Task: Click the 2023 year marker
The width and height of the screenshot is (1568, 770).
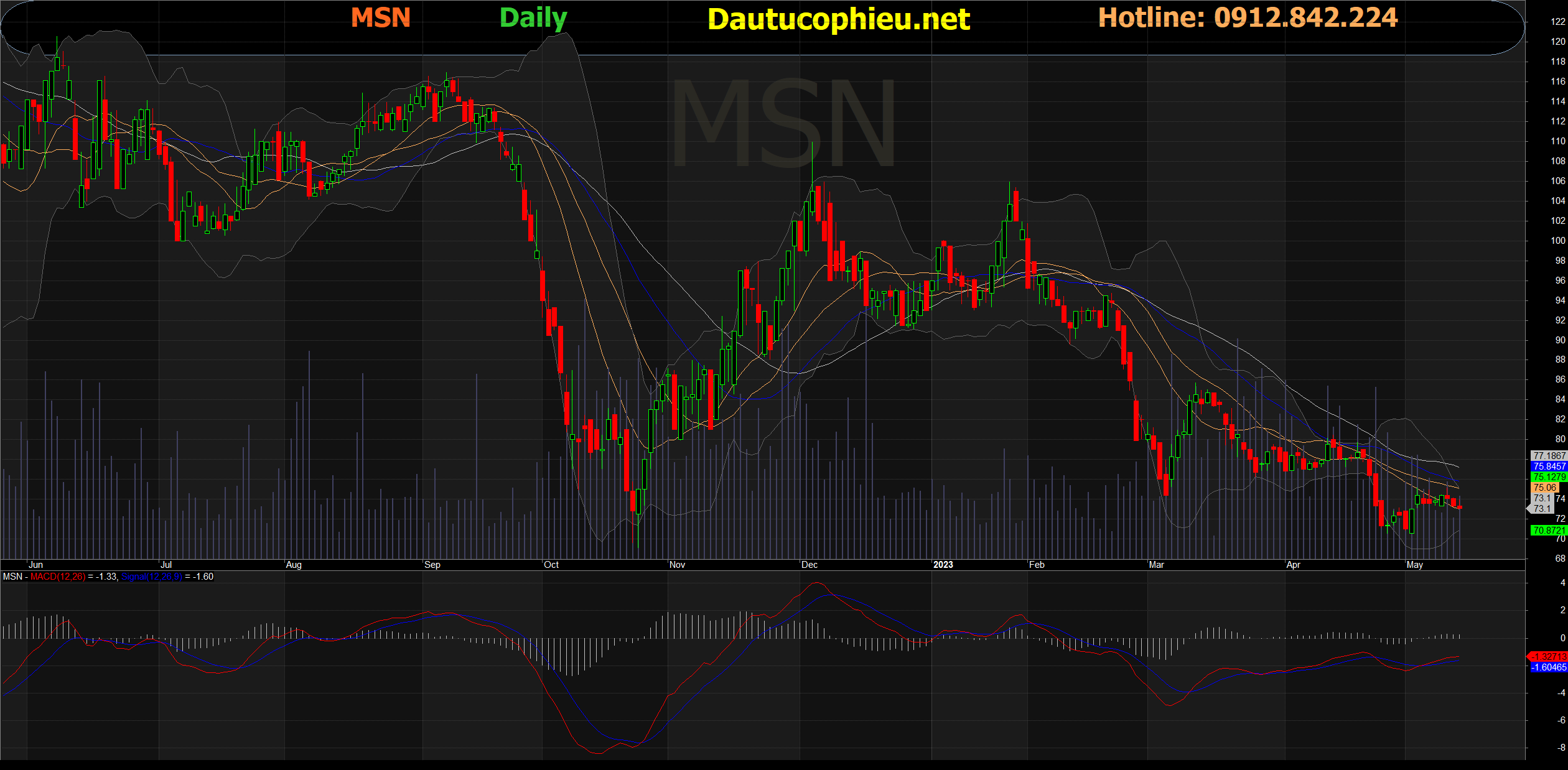Action: (x=943, y=565)
